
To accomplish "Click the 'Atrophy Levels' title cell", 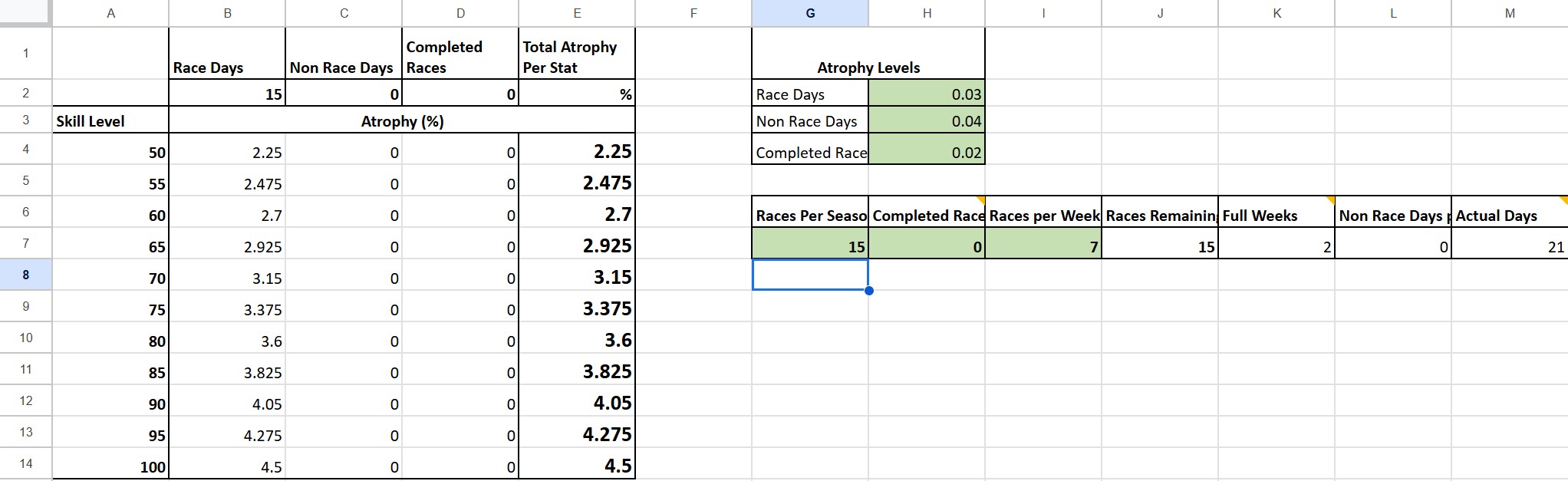I will 868,53.
